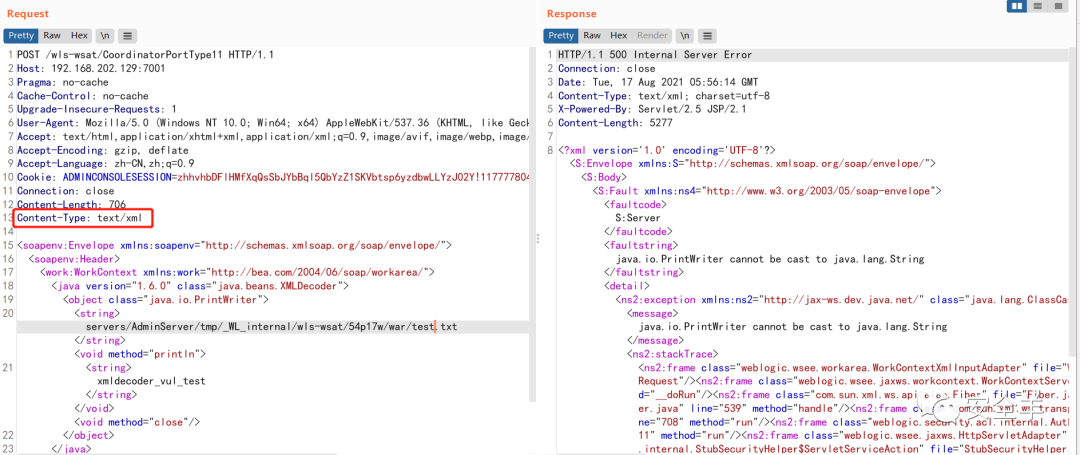Click the <S:Body> tag line
The image size is (1080, 455).
click(606, 177)
